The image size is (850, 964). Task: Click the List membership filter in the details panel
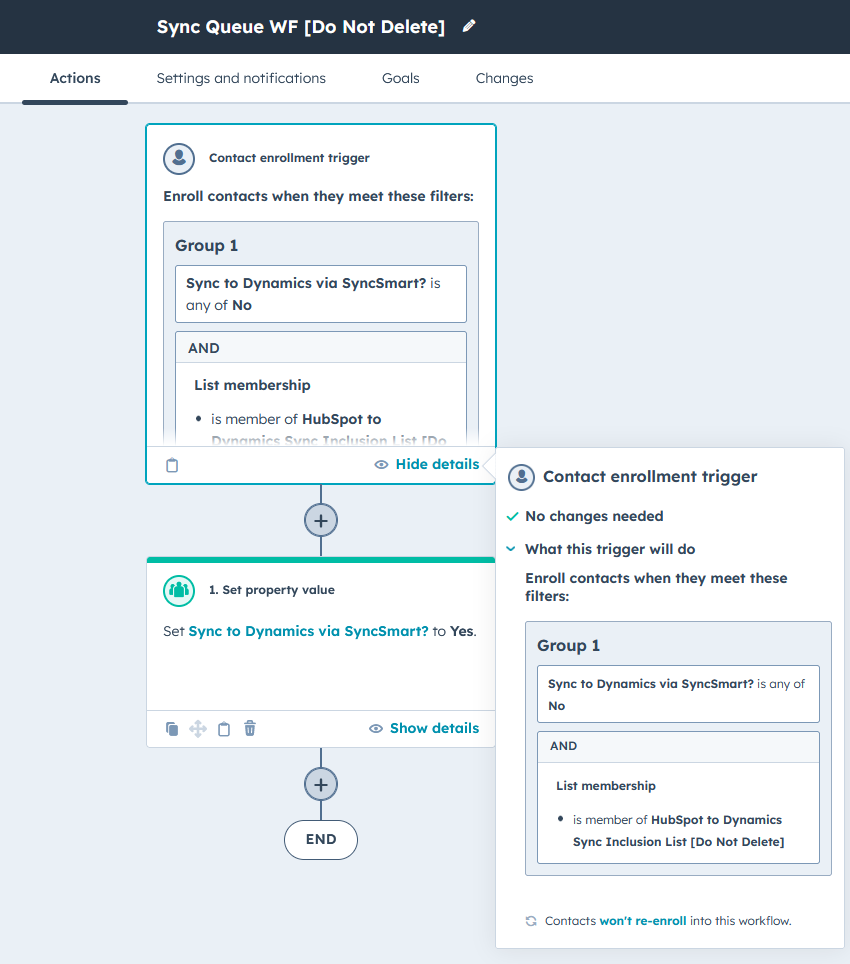[x=679, y=813]
